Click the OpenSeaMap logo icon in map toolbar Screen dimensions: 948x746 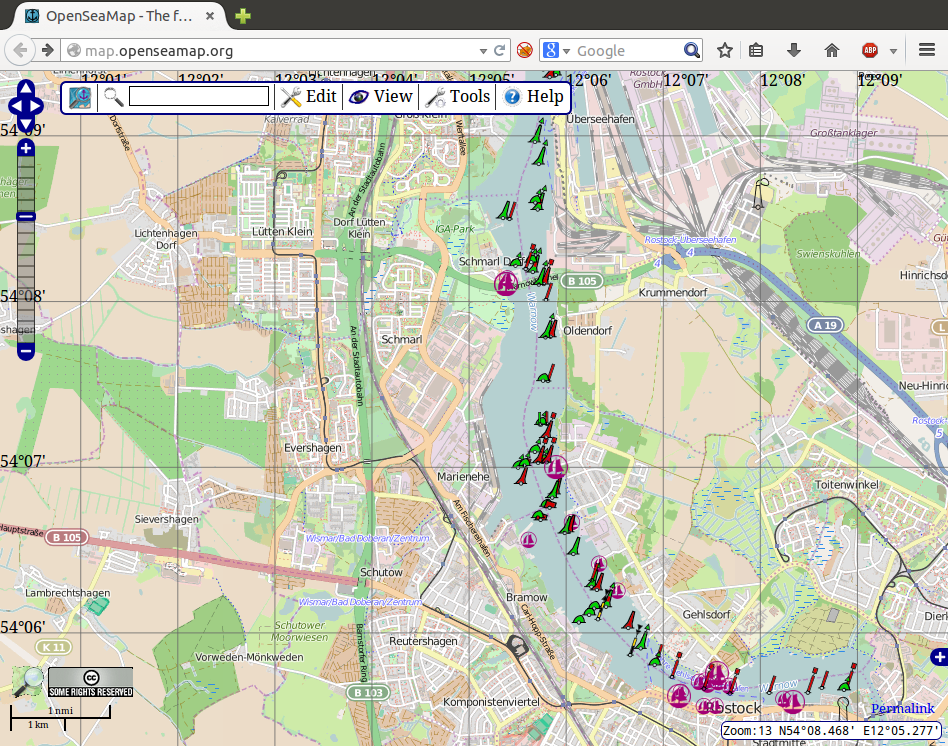80,97
